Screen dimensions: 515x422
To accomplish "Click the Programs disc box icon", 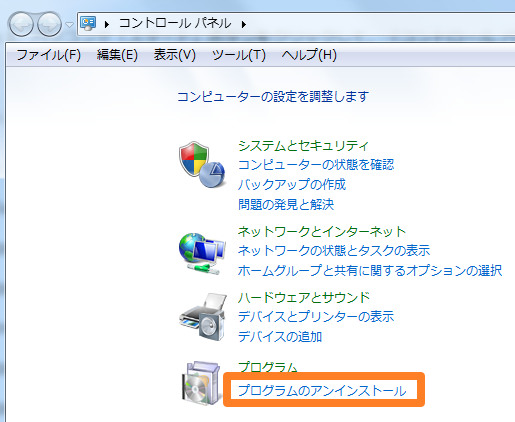I will [202, 383].
